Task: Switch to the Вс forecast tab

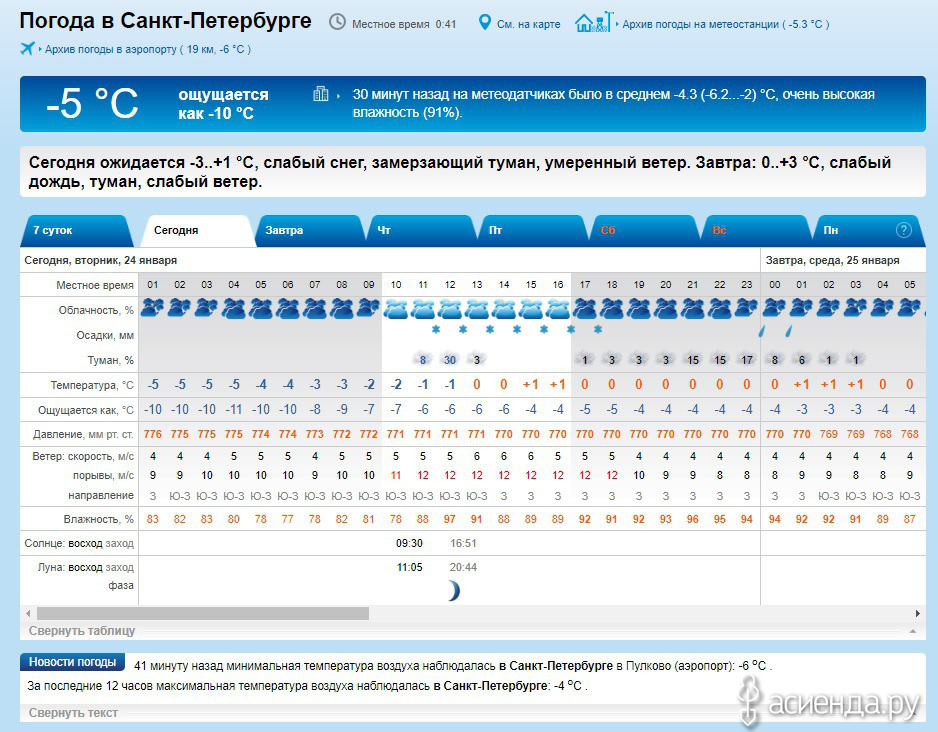Action: (x=757, y=231)
